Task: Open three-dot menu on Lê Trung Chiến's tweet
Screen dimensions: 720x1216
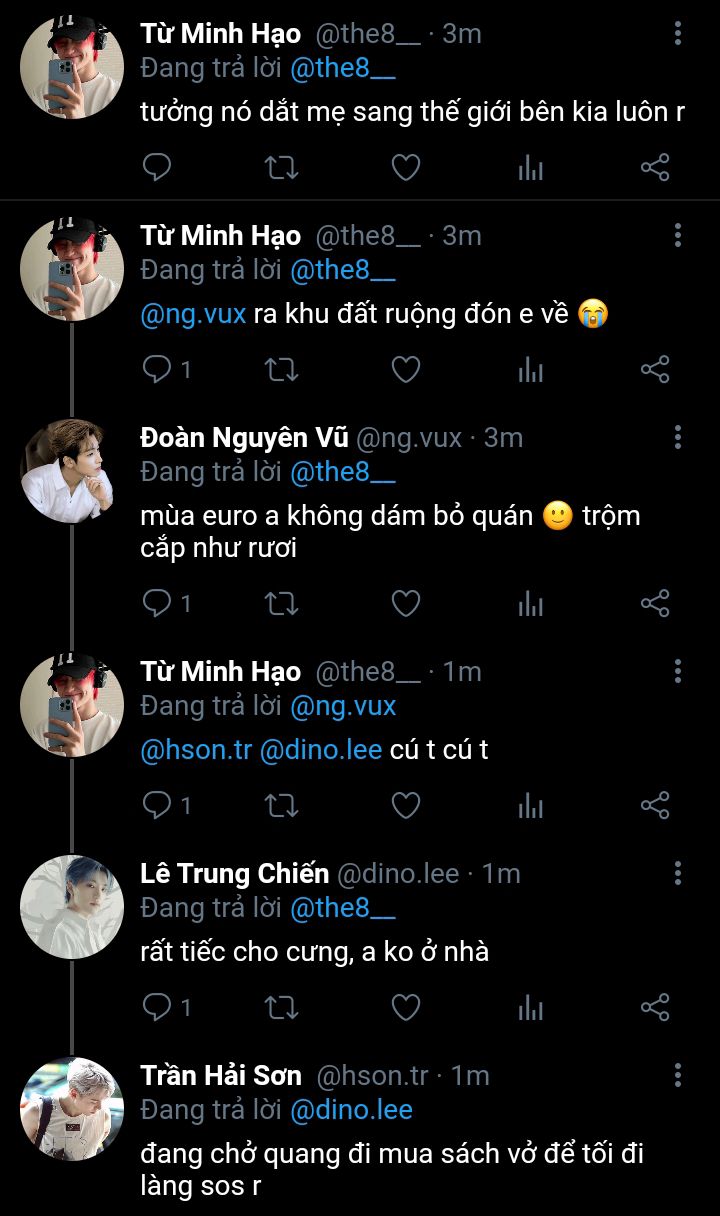Action: (678, 873)
